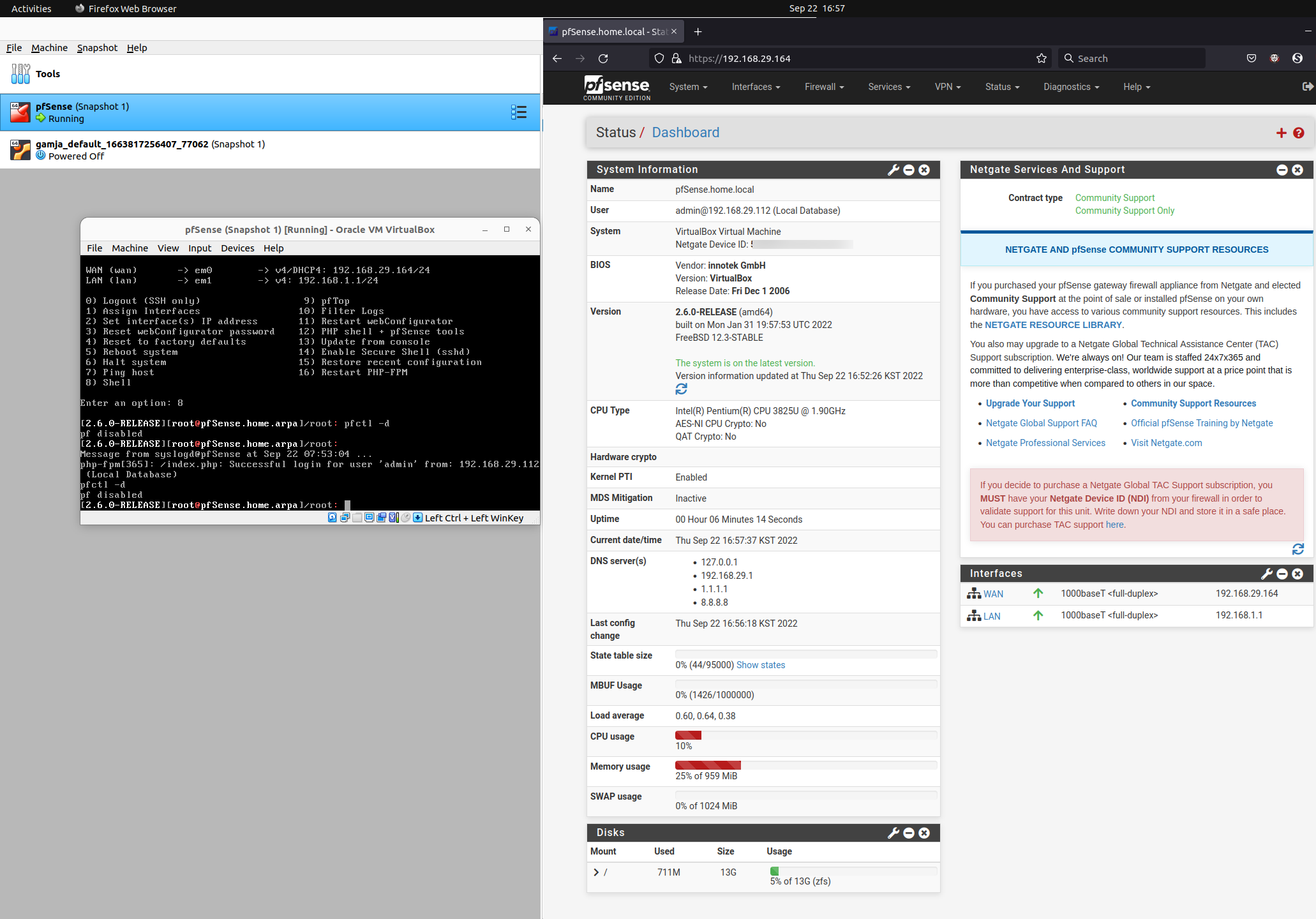Open the WAN interface link
Screen dimensions: 1316x919
coord(993,594)
